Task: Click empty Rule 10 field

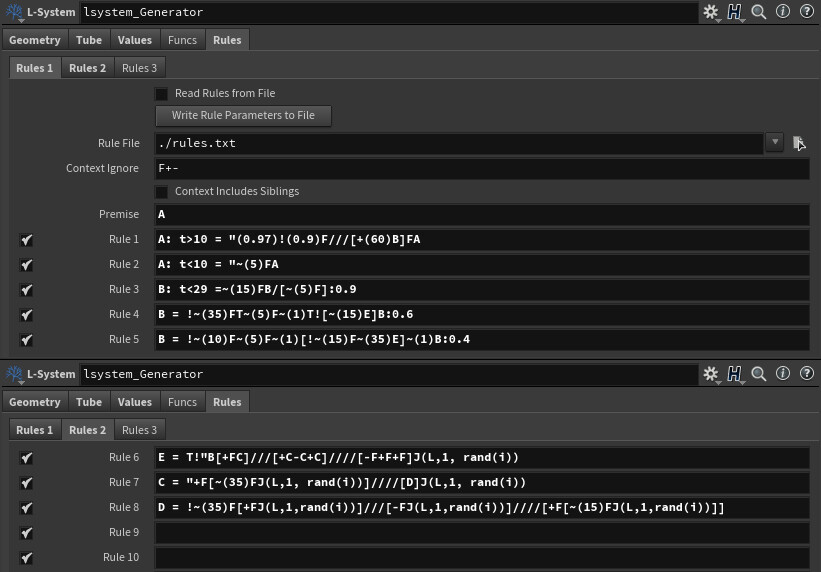Action: 482,557
